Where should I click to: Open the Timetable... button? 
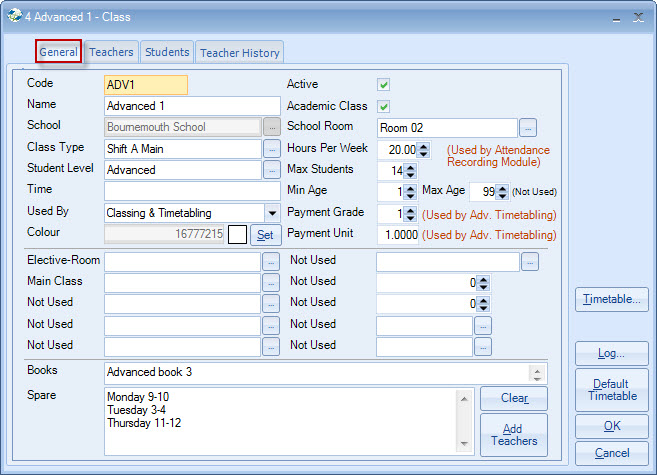coord(612,299)
